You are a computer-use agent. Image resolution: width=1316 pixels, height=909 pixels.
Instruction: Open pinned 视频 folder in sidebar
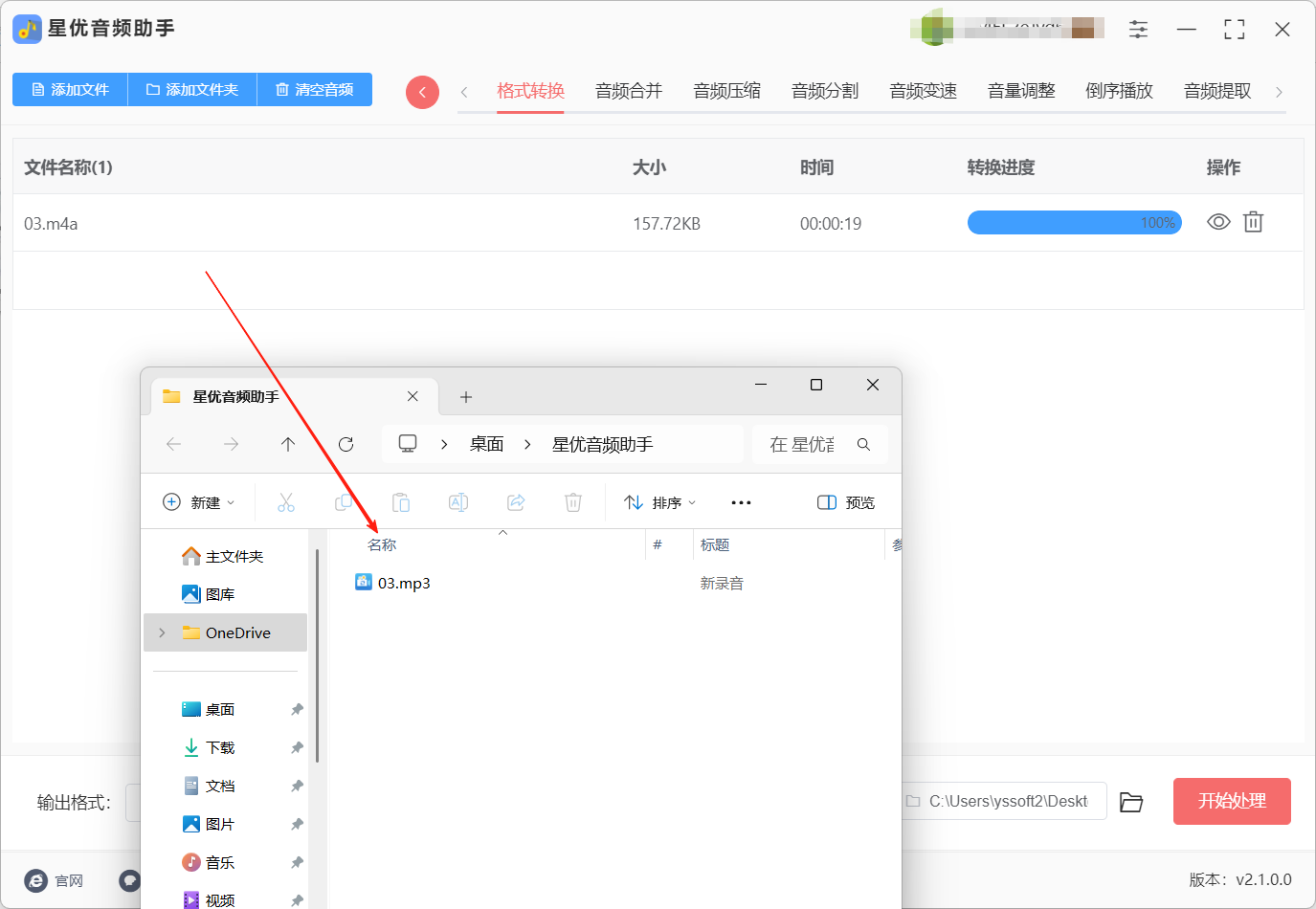[209, 899]
